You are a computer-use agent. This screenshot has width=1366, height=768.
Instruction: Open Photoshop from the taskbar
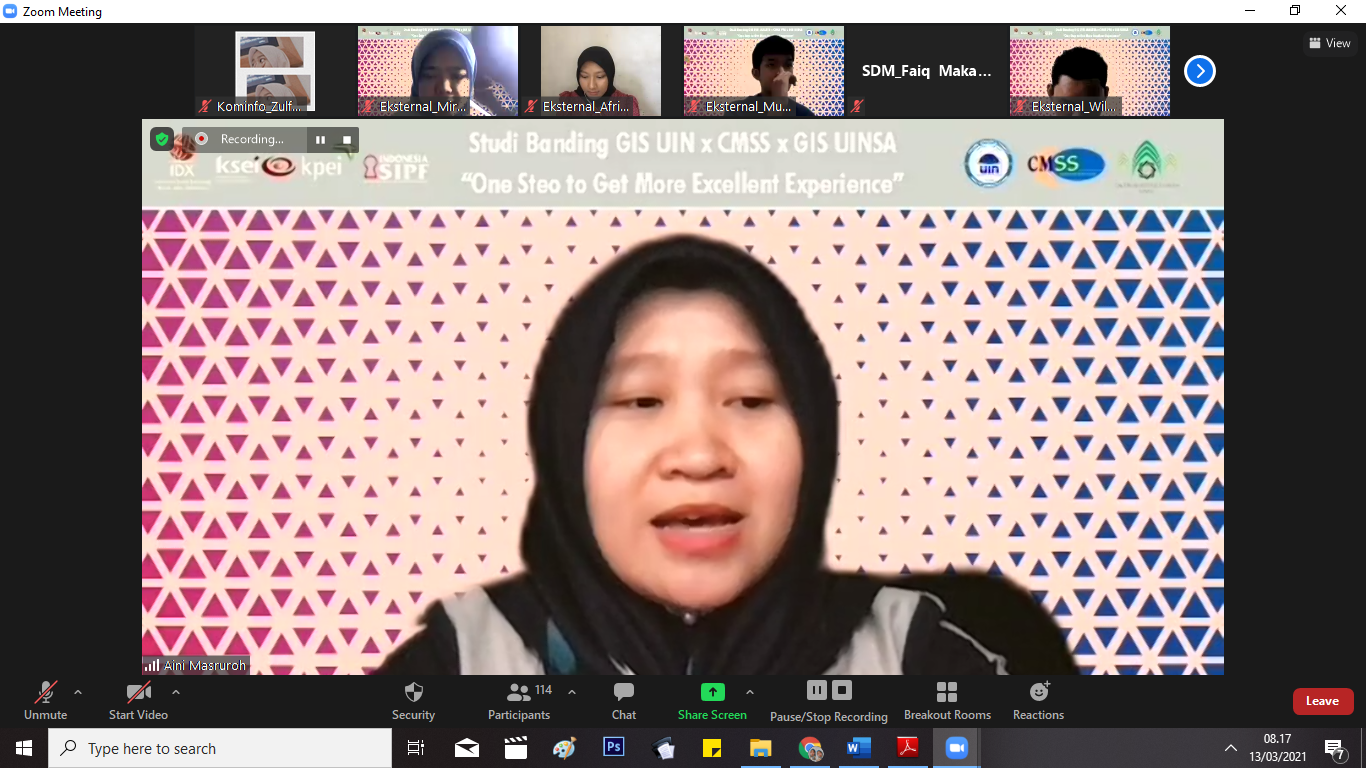(x=613, y=748)
